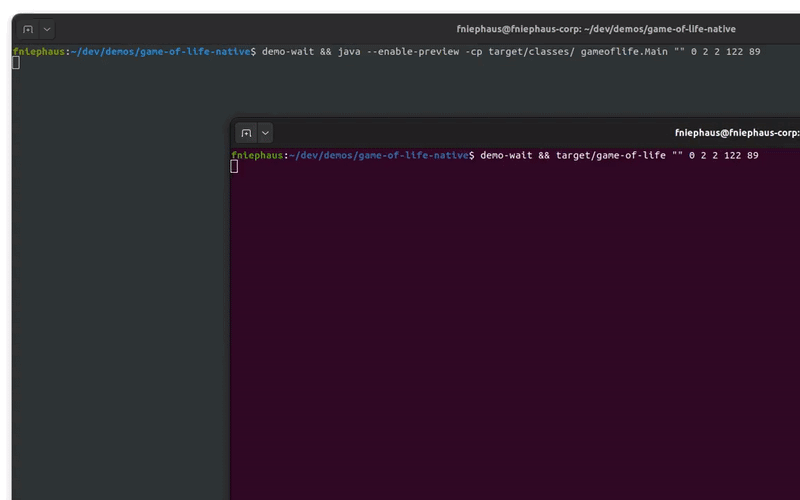Click the block cursor in the grey terminal
800x500 pixels.
pyautogui.click(x=16, y=63)
